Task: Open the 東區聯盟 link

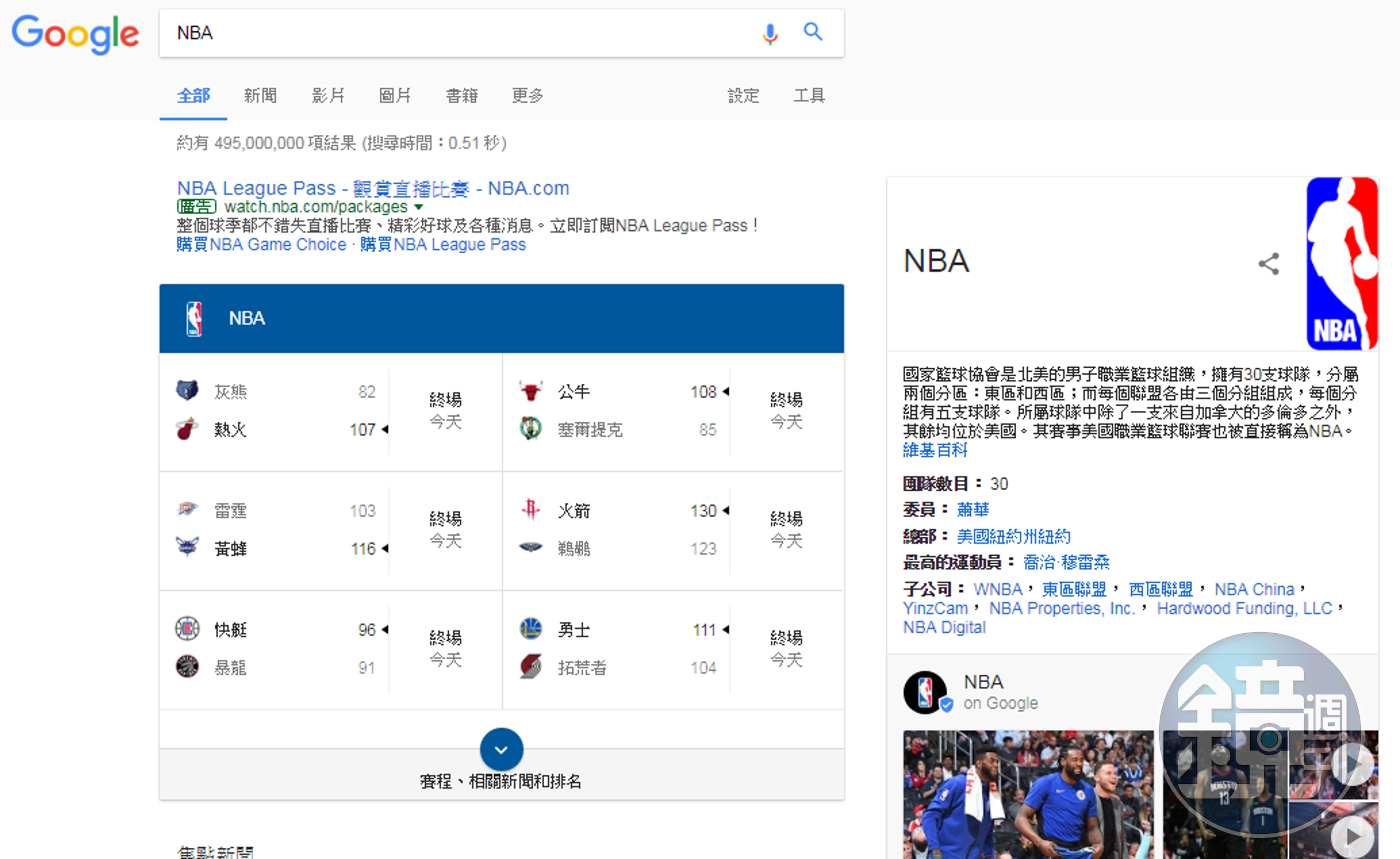Action: (1074, 589)
